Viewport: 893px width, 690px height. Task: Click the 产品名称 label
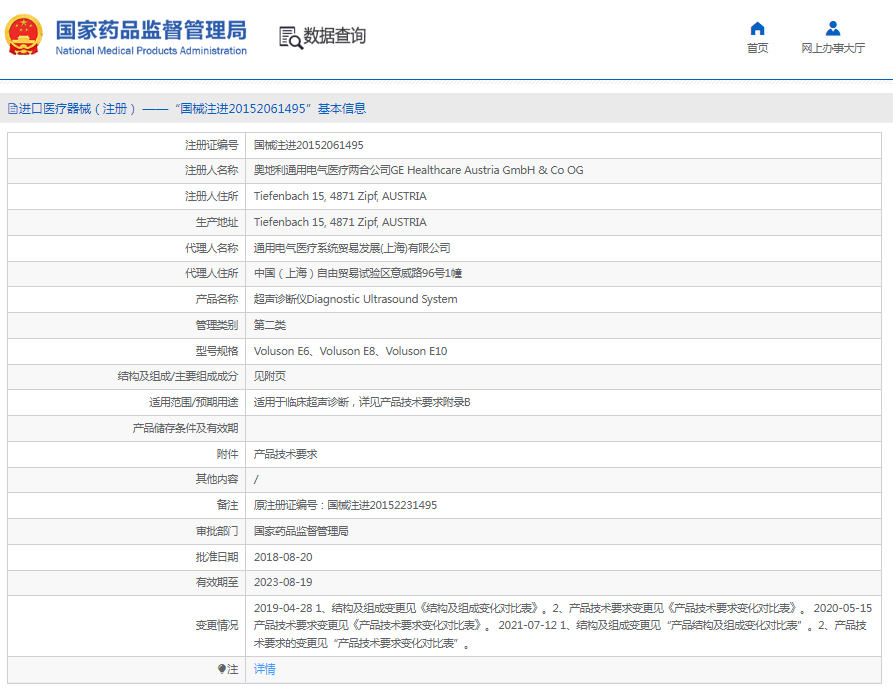(216, 299)
